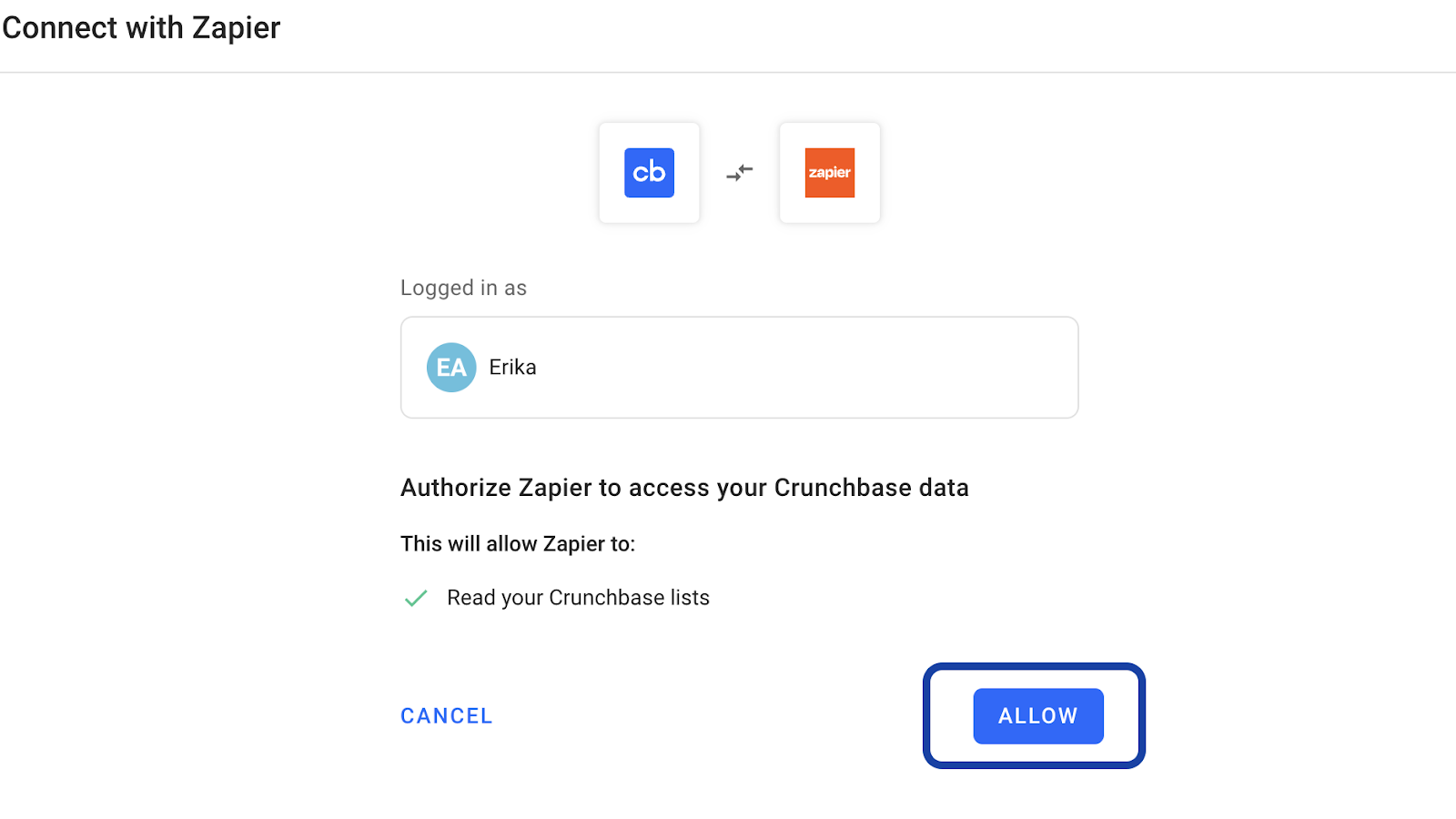Cancel the Zapier authorization
This screenshot has height=819, width=1456.
(x=447, y=716)
